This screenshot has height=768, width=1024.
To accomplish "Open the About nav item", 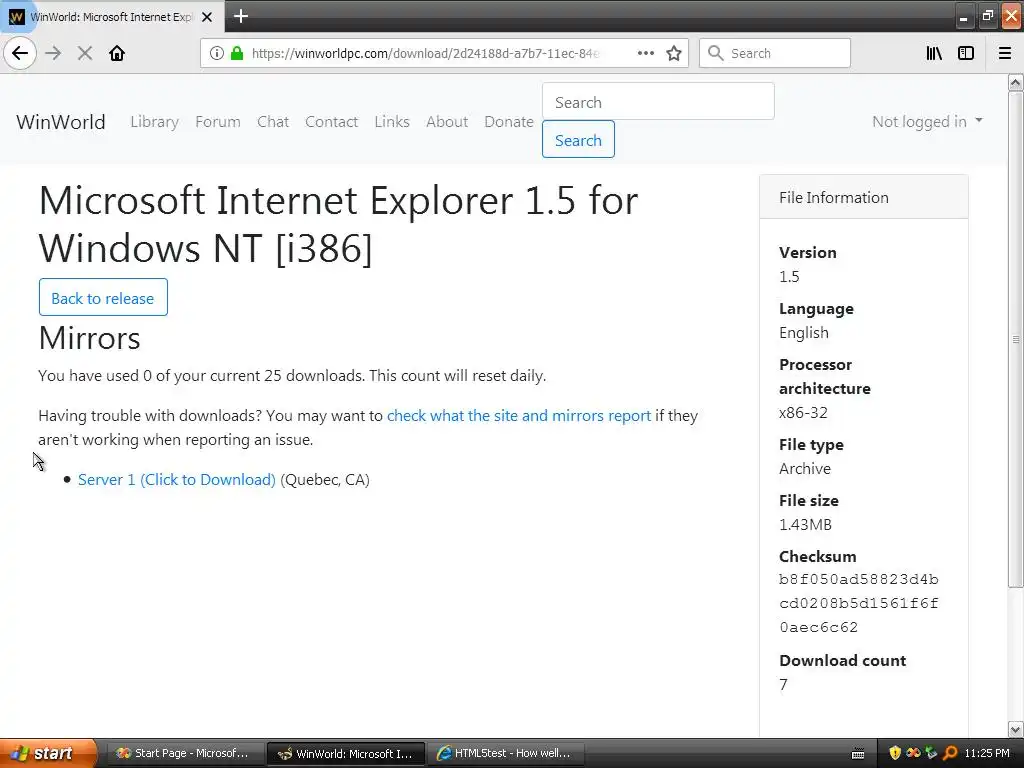I will 447,122.
